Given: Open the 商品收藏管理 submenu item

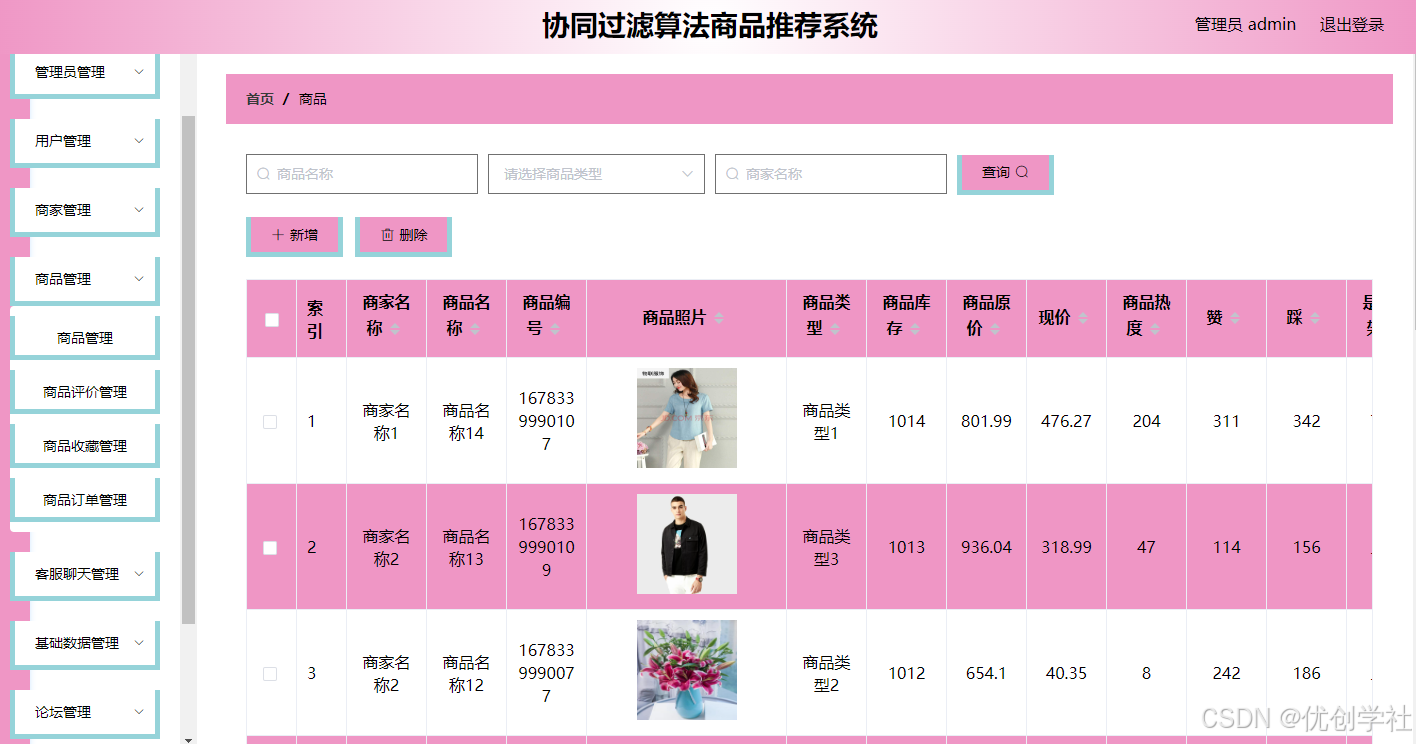Looking at the screenshot, I should [85, 446].
